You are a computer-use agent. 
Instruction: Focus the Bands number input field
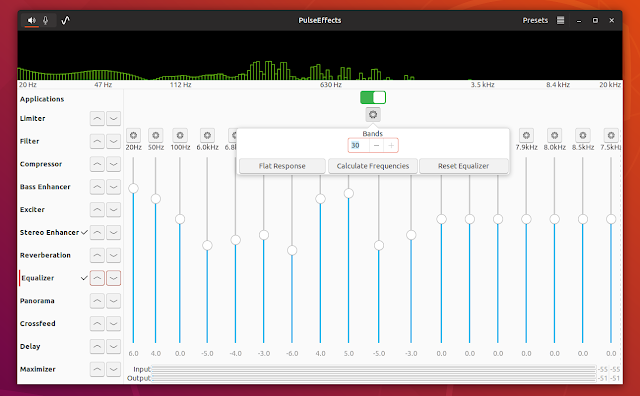coord(359,145)
